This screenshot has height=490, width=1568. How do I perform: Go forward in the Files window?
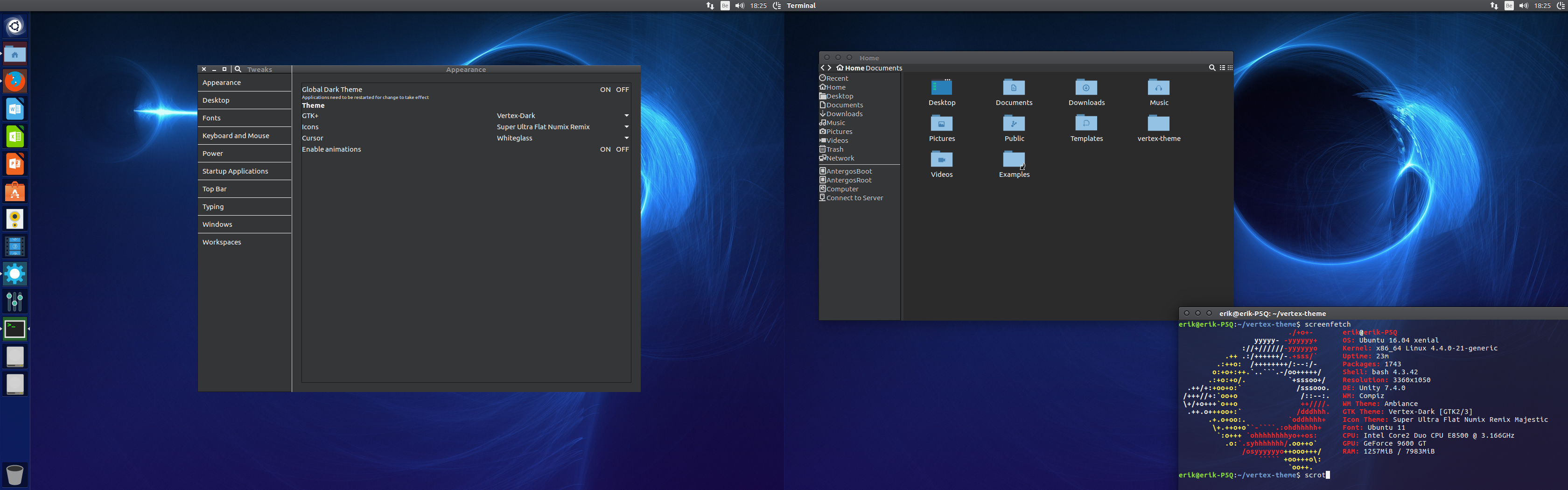tap(830, 68)
